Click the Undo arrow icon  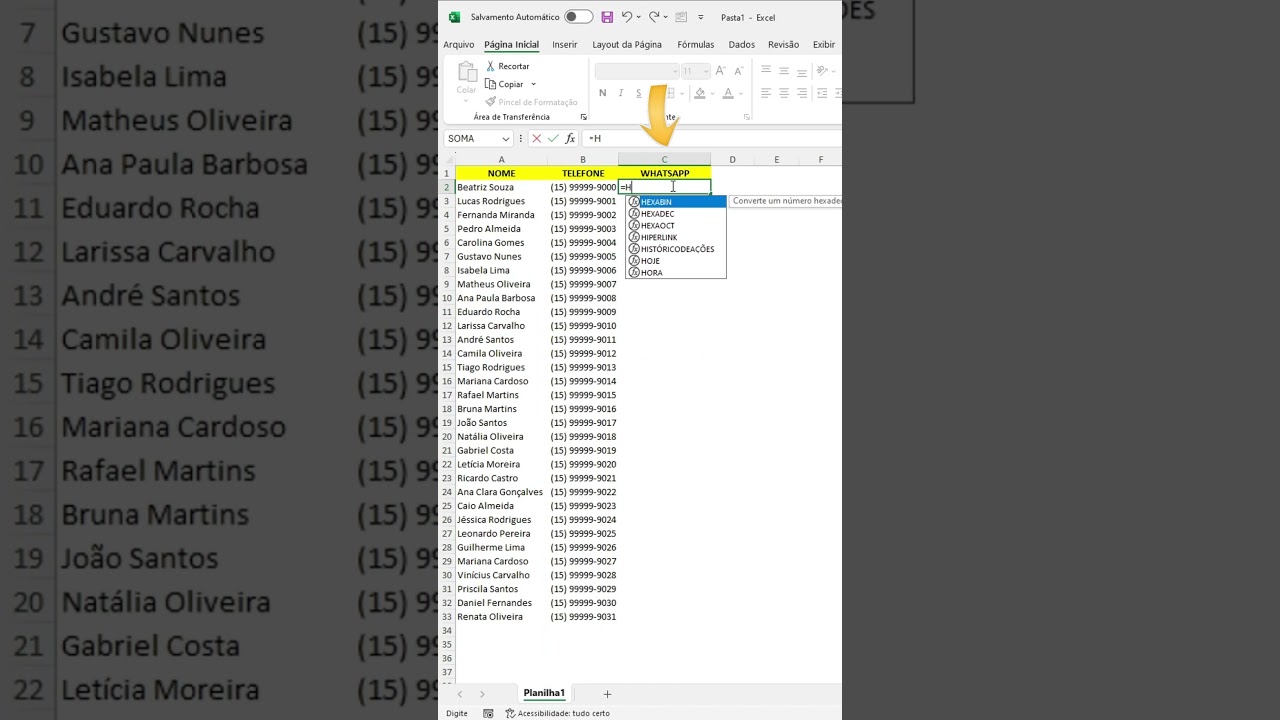pos(627,17)
